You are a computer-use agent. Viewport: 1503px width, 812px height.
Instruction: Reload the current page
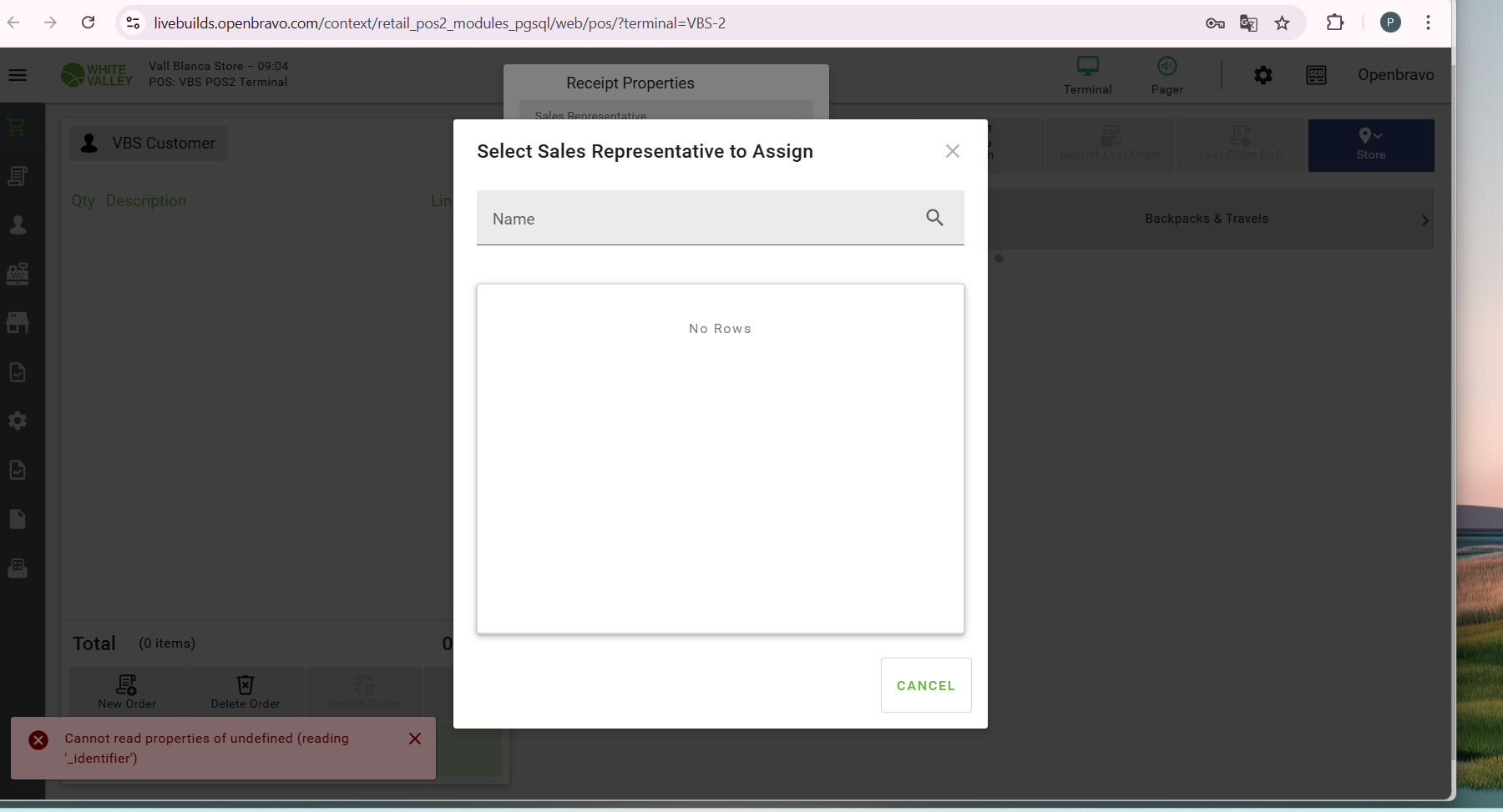(88, 23)
